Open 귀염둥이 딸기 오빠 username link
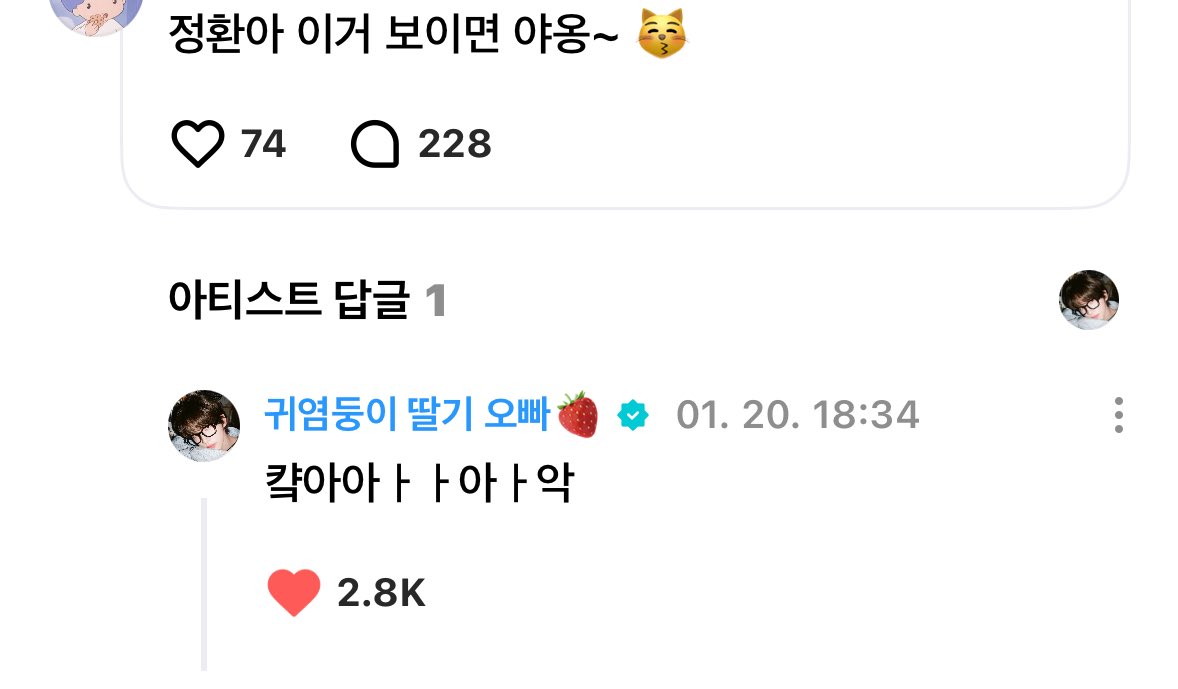1178x689 pixels. (x=407, y=414)
